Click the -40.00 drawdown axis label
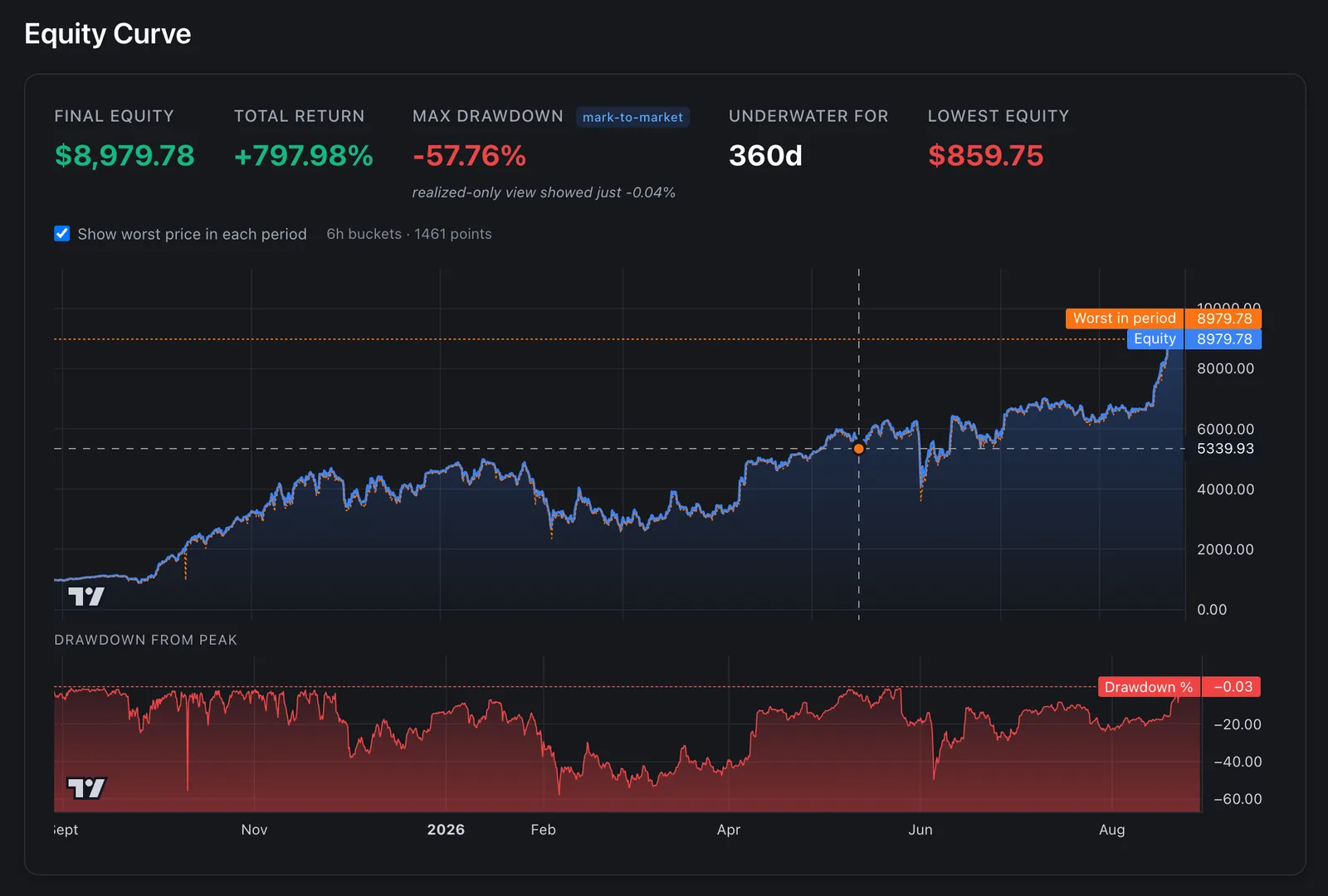 click(x=1238, y=762)
